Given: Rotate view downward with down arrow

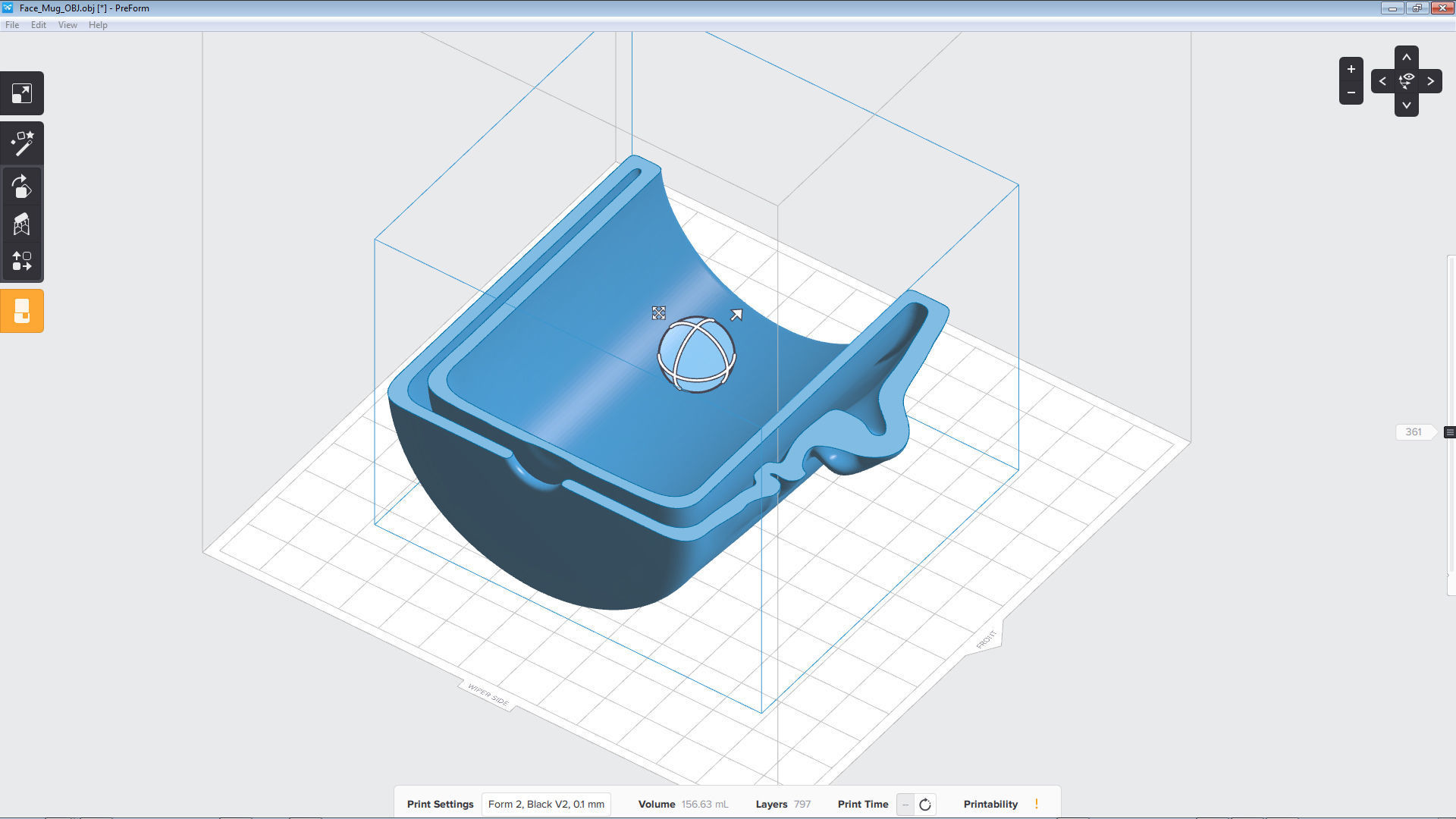Looking at the screenshot, I should click(1406, 105).
